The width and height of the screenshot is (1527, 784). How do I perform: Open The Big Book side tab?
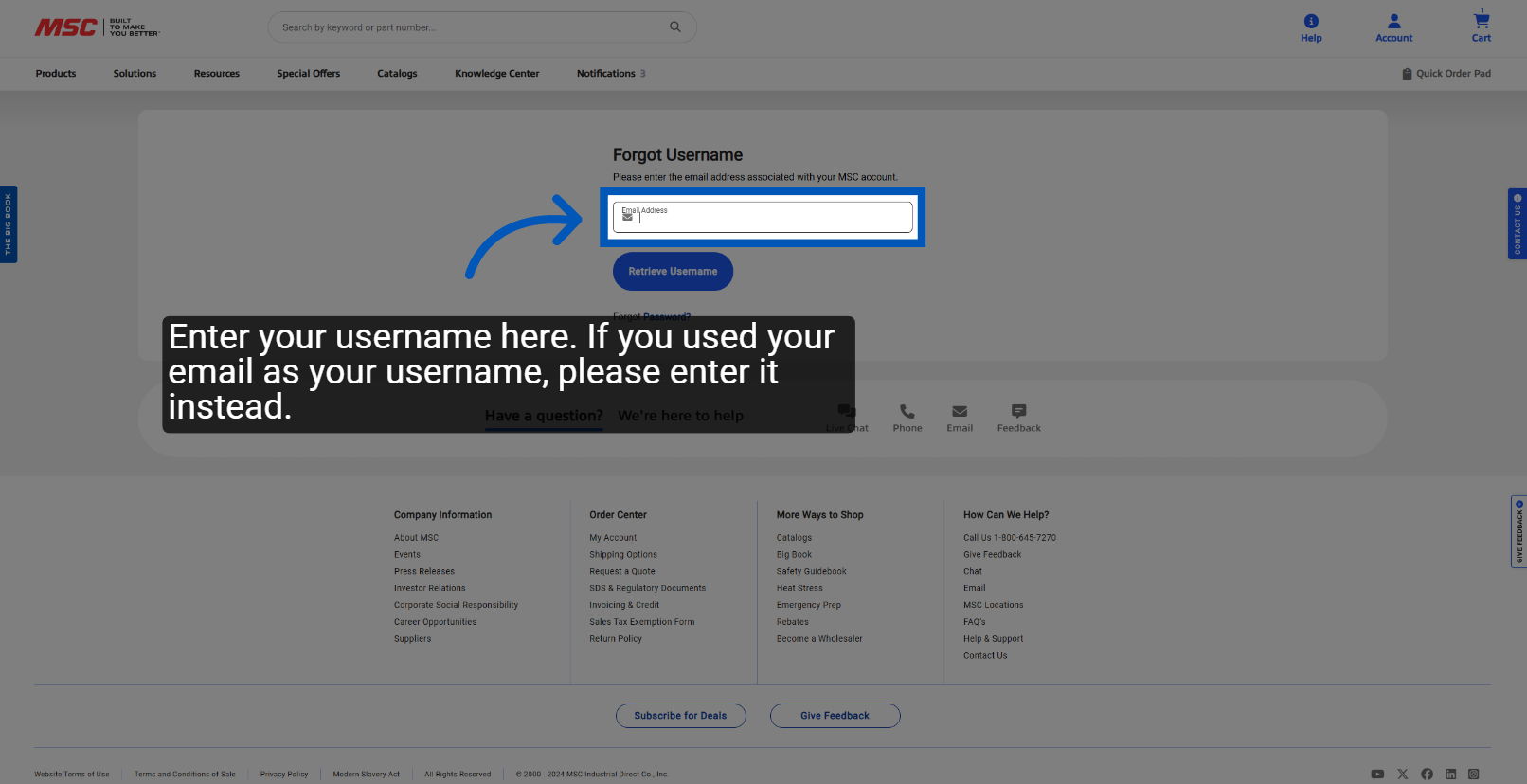point(9,224)
